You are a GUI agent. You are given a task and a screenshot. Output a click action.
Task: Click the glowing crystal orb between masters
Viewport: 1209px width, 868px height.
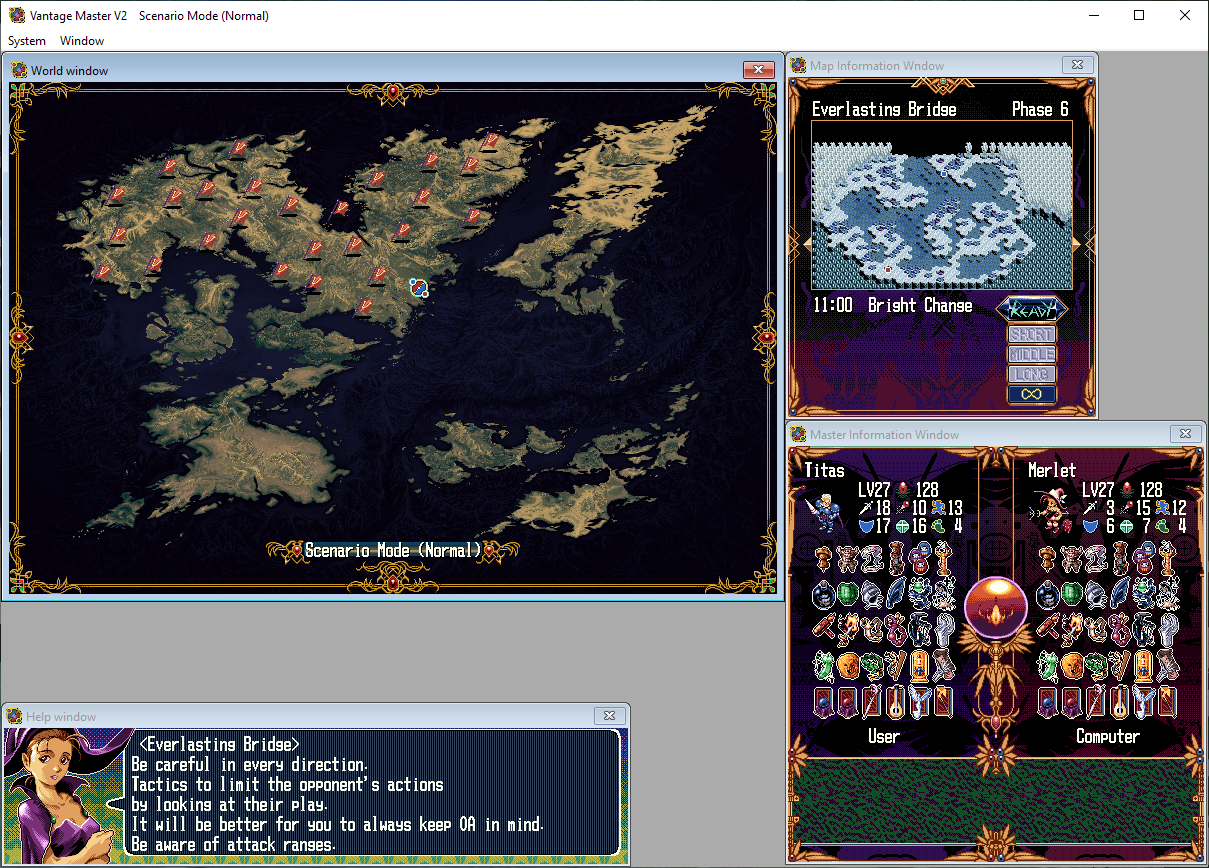pyautogui.click(x=996, y=606)
